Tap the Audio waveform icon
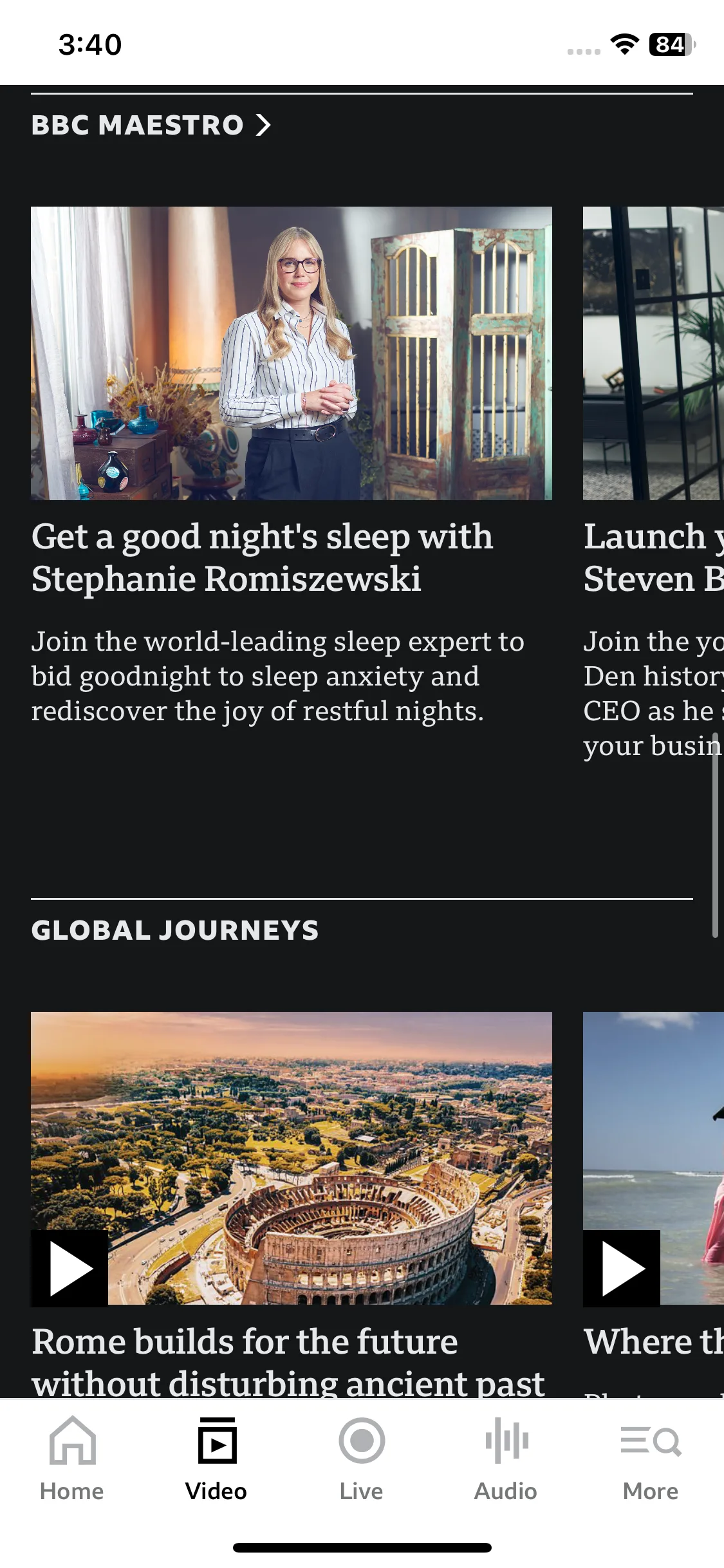 click(506, 1442)
